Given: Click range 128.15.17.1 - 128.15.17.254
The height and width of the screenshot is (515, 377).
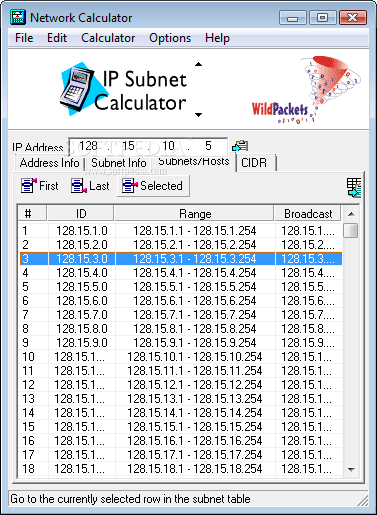Looking at the screenshot, I should [x=195, y=455].
